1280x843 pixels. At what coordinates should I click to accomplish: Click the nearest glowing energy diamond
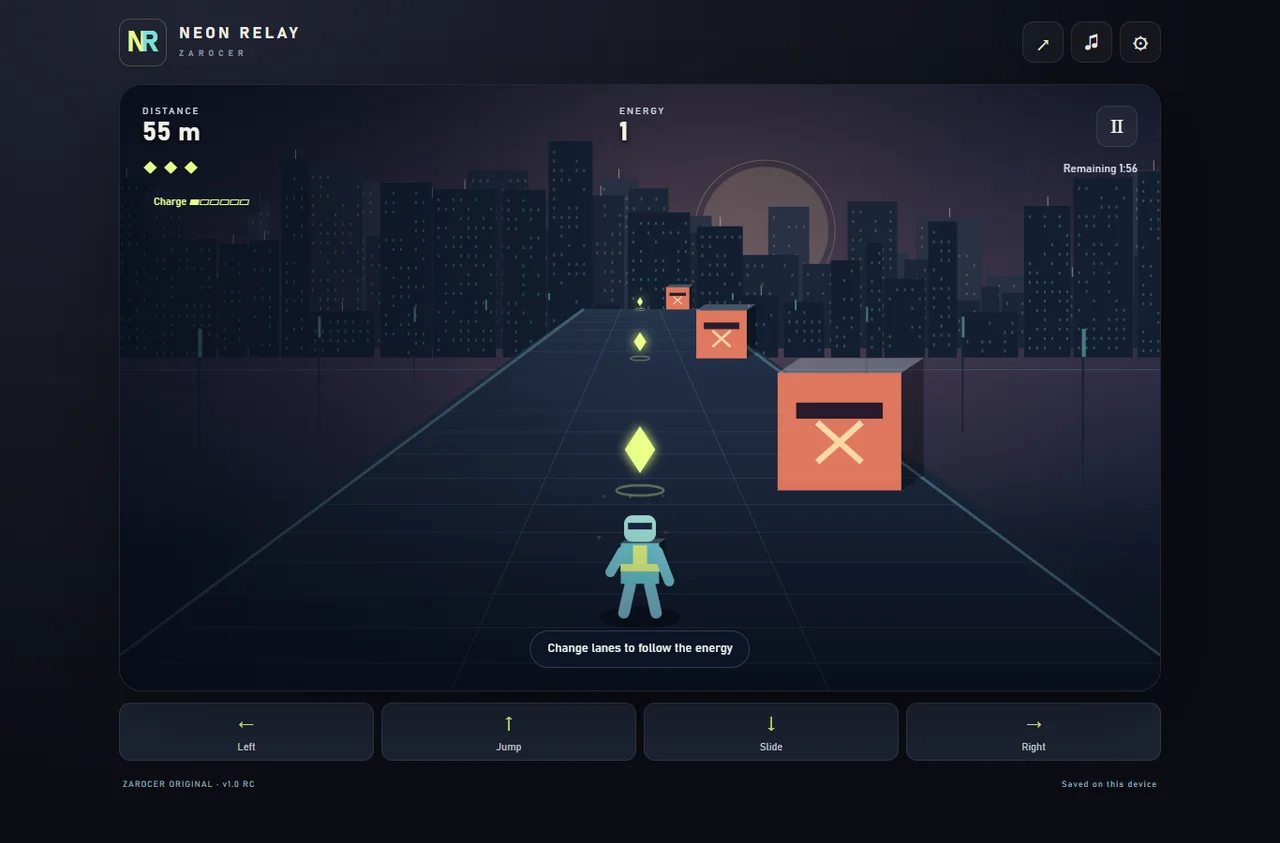(x=640, y=450)
